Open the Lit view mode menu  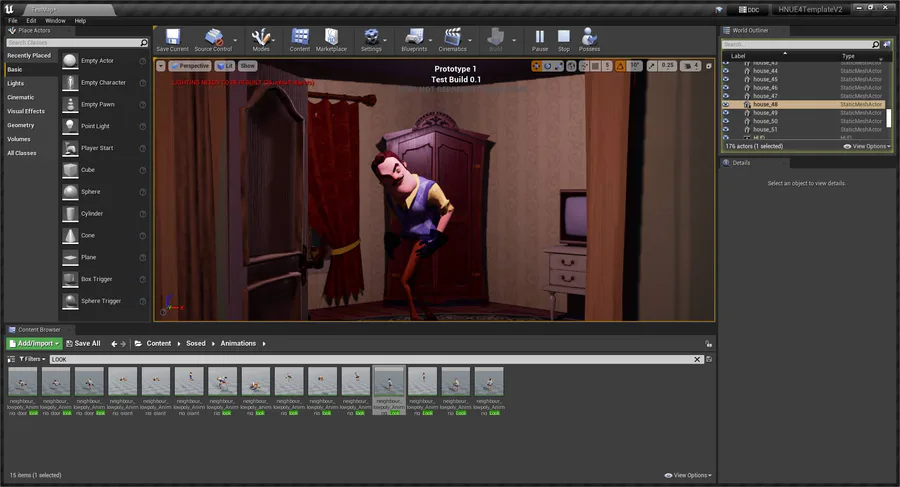coord(225,66)
